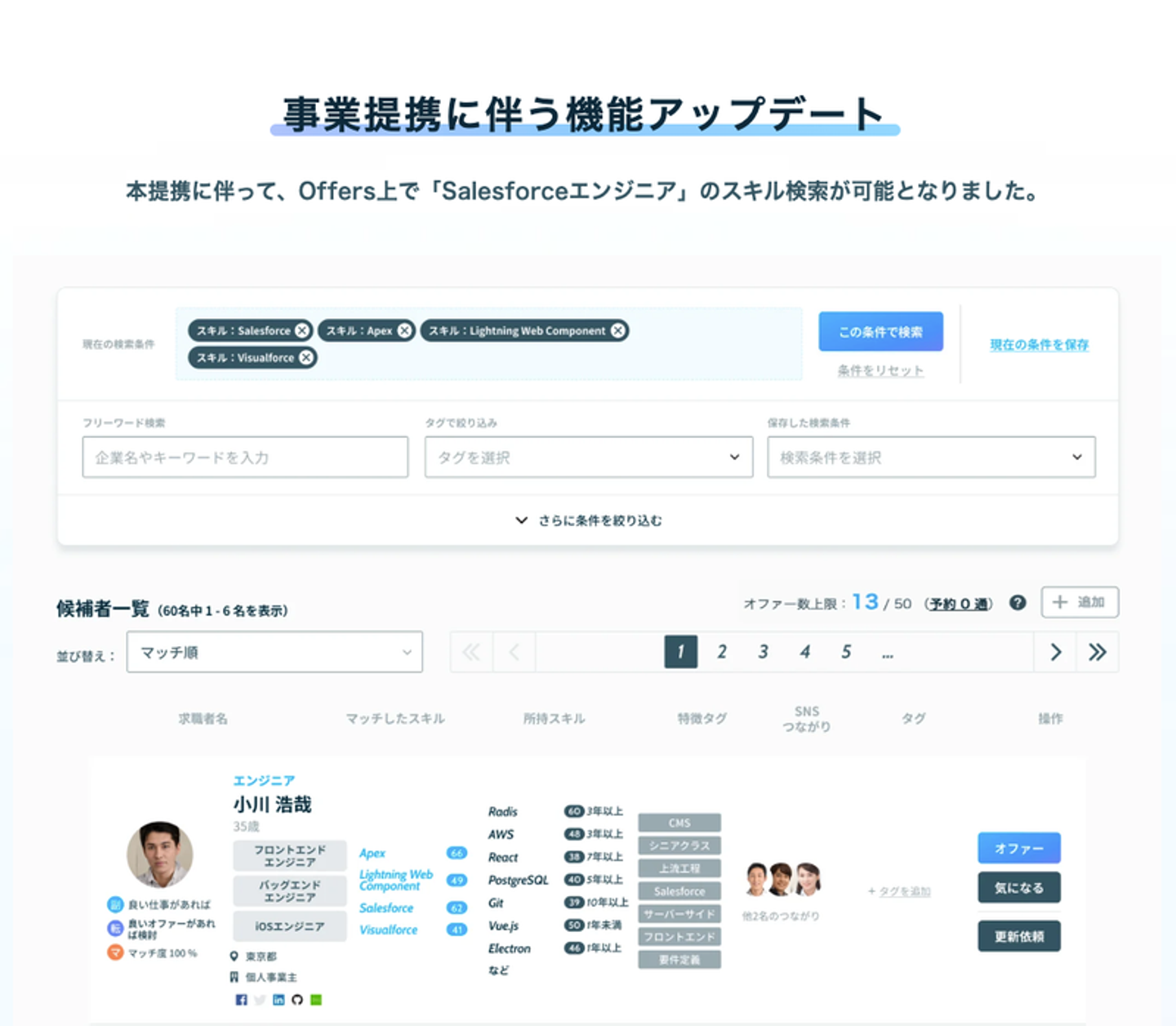Image resolution: width=1176 pixels, height=1026 pixels.
Task: Click the サーバーサイド feature tag
Action: (679, 914)
